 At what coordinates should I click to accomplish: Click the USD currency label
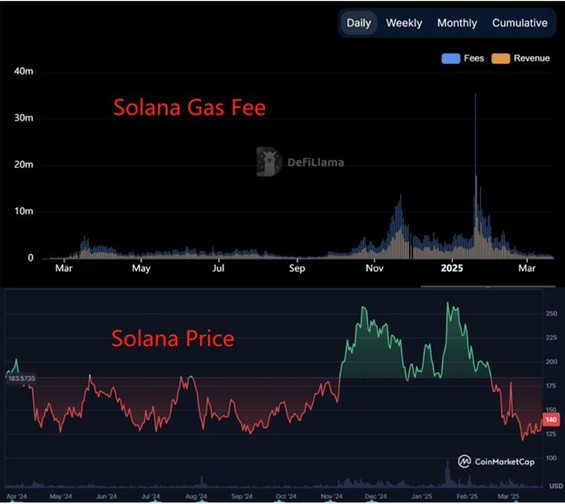(x=556, y=486)
